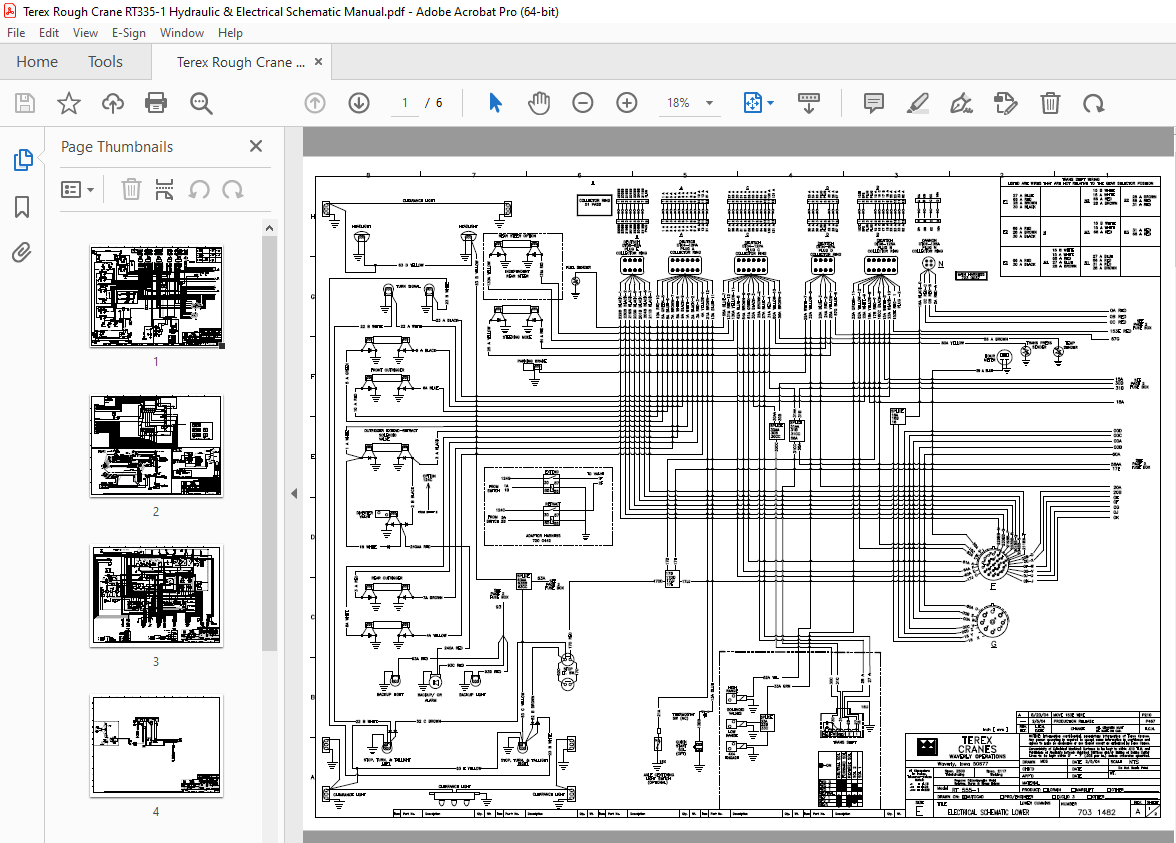Open the Edit menu
Viewport: 1176px width, 843px height.
point(49,33)
